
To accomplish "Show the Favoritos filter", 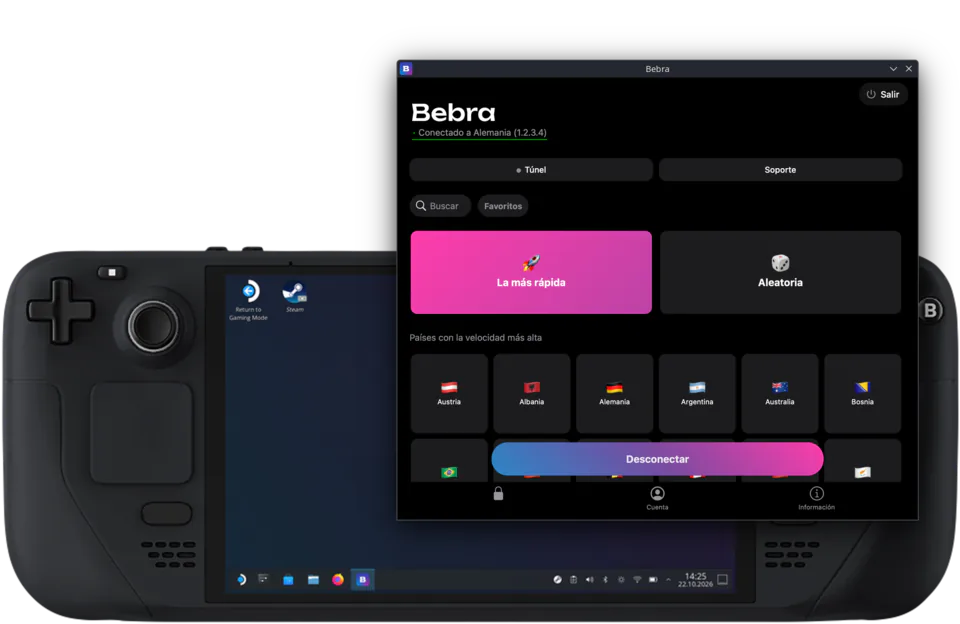I will pyautogui.click(x=503, y=206).
